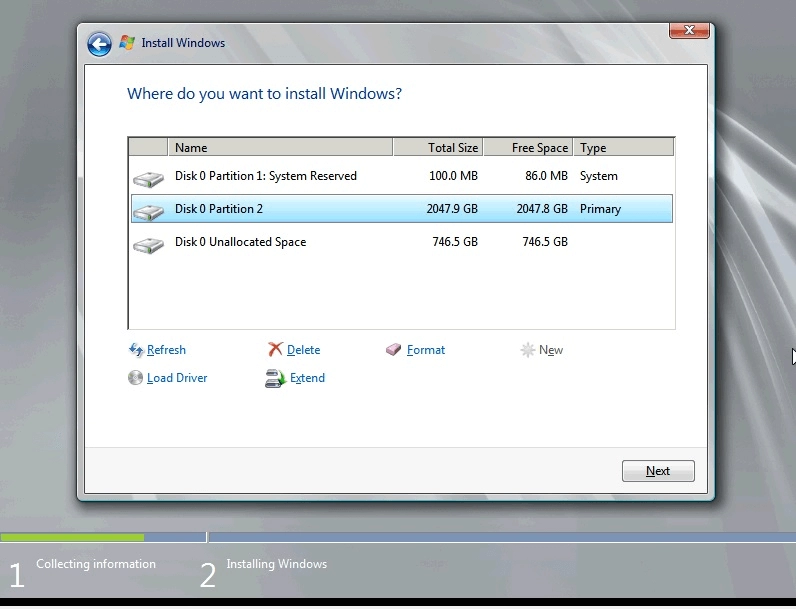Format the selected partition

(x=426, y=350)
